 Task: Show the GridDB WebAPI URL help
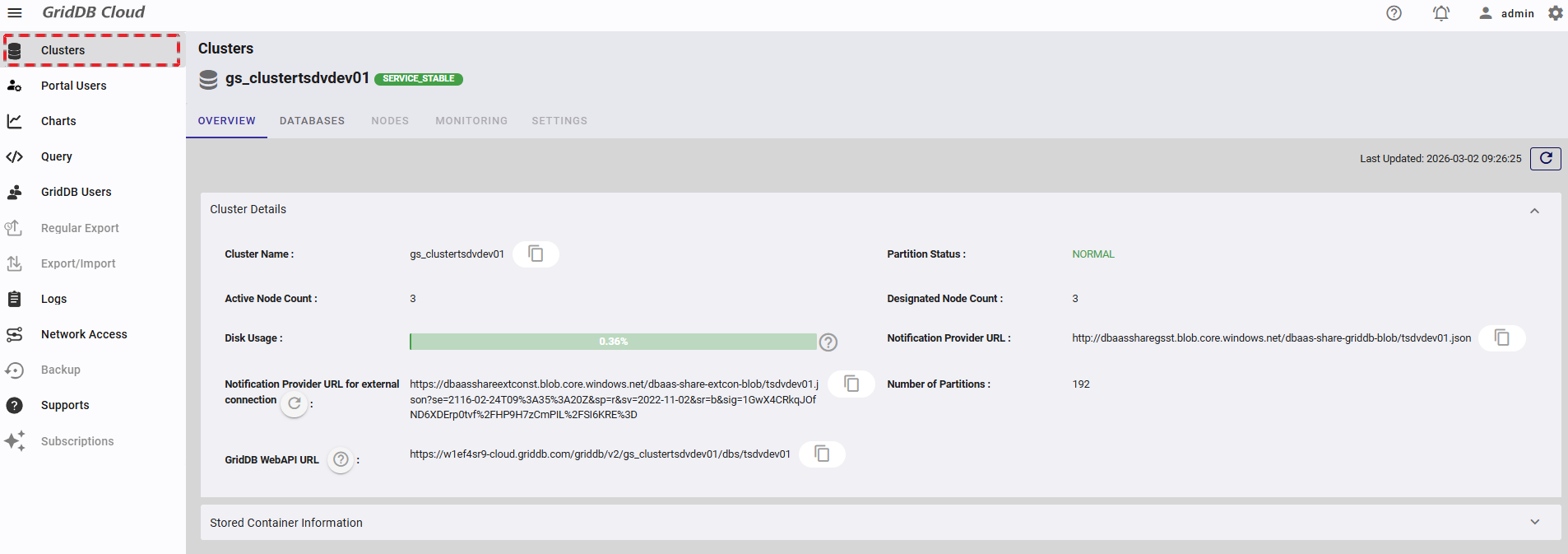click(x=341, y=459)
